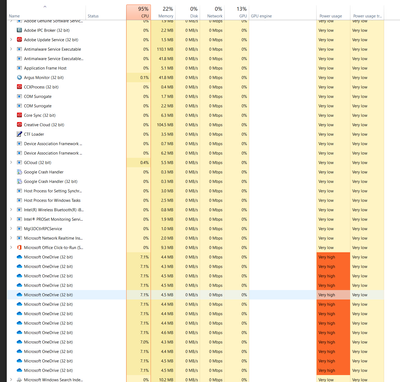Click the Argus Monitor process icon

point(19,77)
